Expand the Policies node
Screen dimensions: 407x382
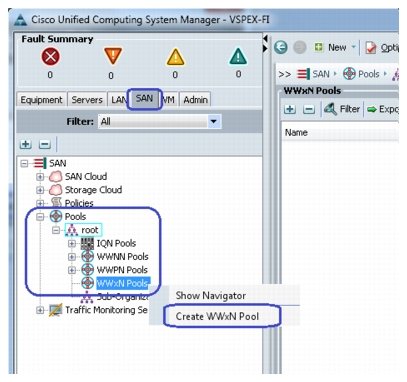tap(40, 203)
